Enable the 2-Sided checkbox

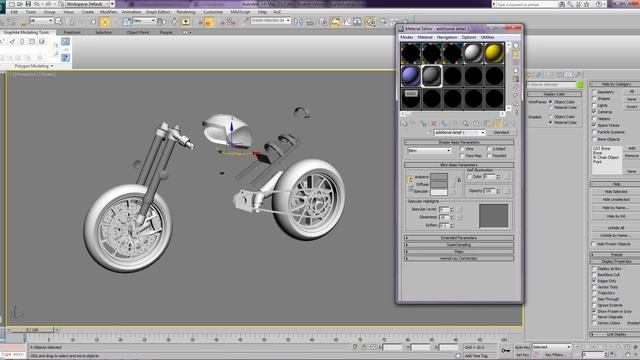coord(489,149)
